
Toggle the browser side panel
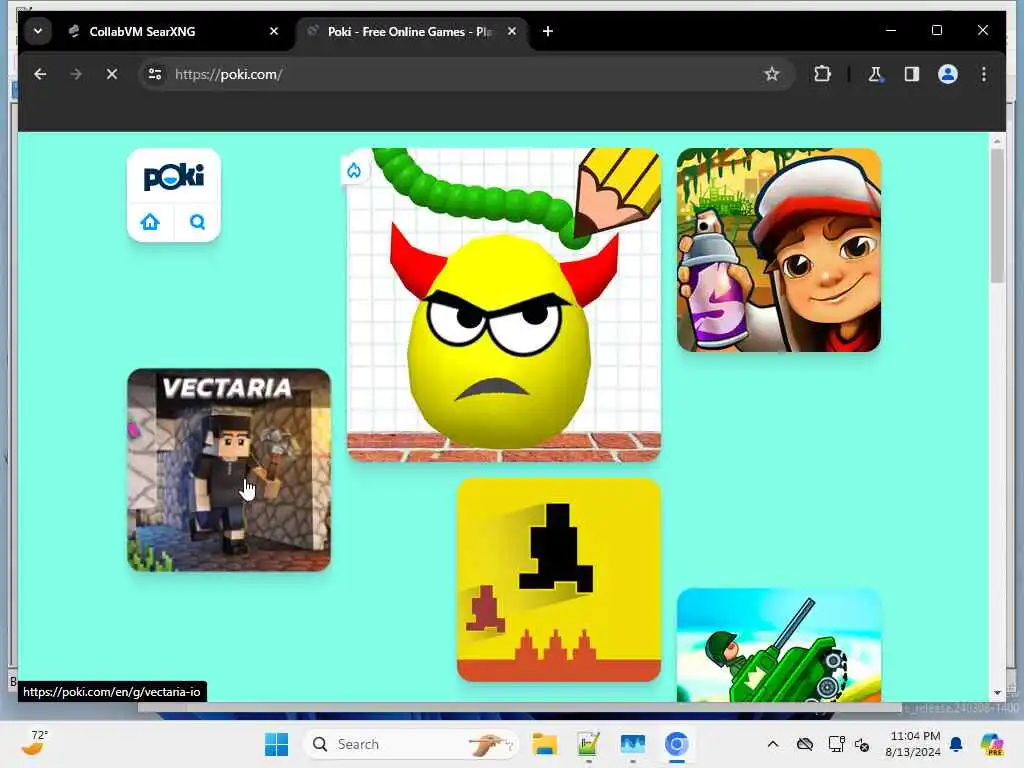click(912, 74)
